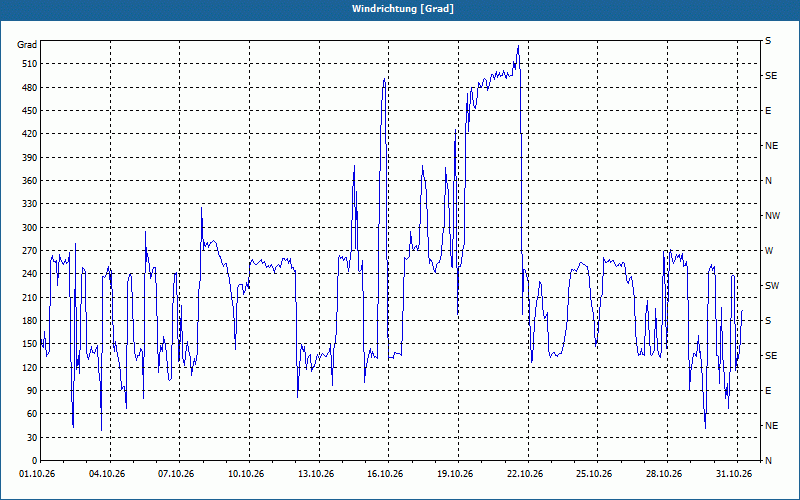Select the 01.10.26 date label

pos(37,474)
